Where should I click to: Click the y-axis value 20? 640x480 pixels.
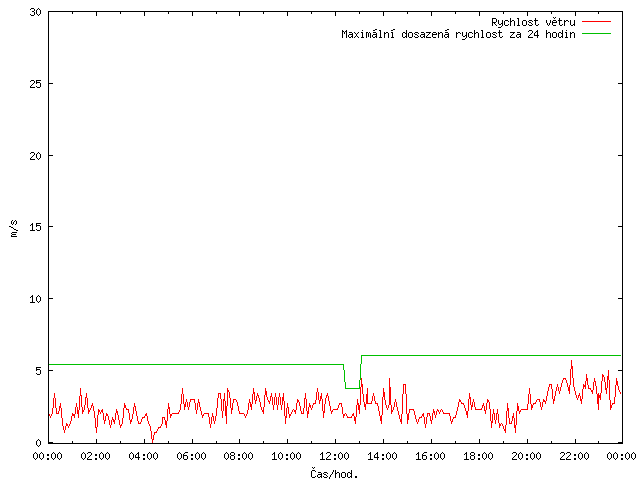(x=36, y=156)
